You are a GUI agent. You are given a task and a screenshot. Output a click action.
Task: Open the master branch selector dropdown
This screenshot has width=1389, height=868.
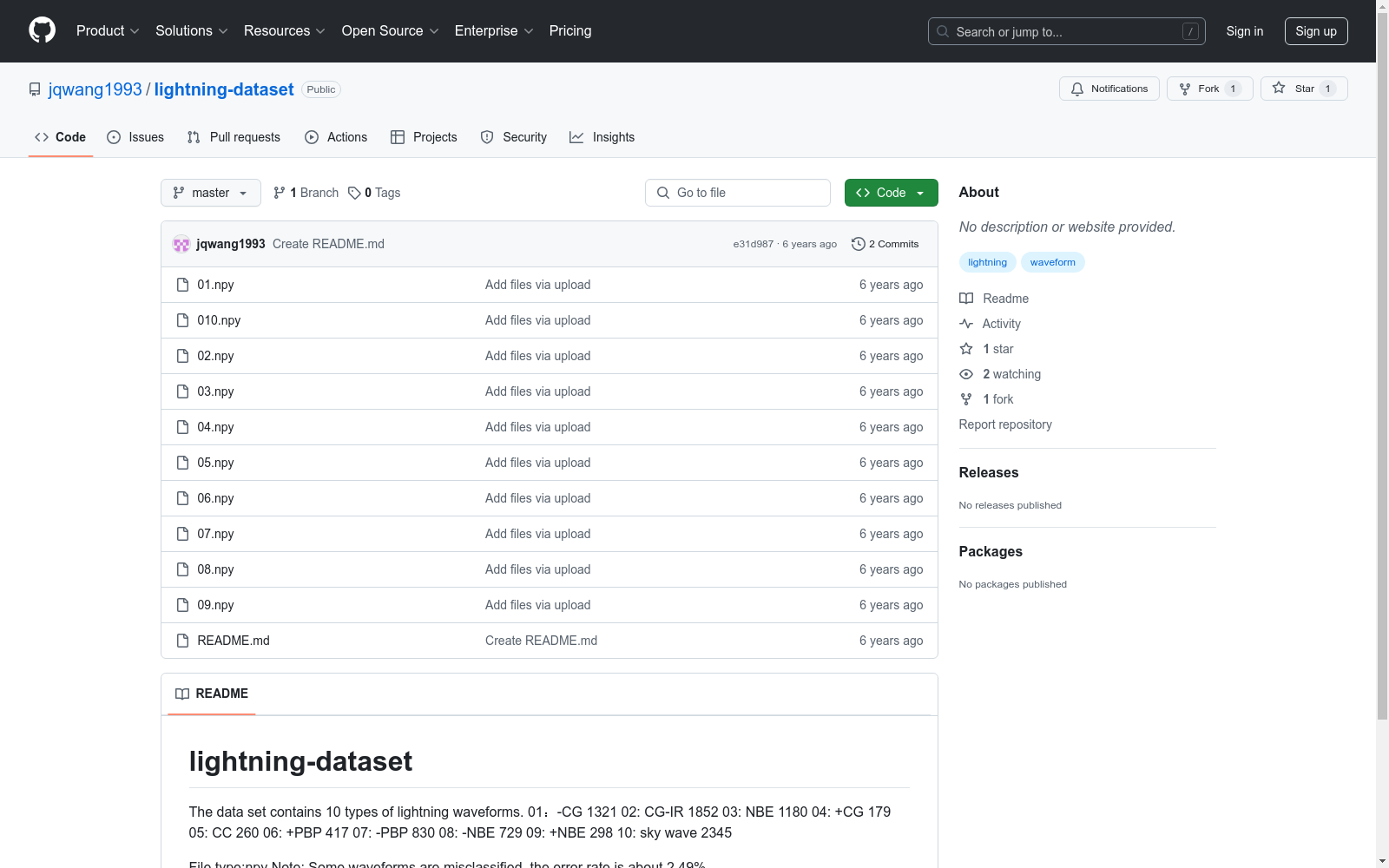tap(211, 193)
